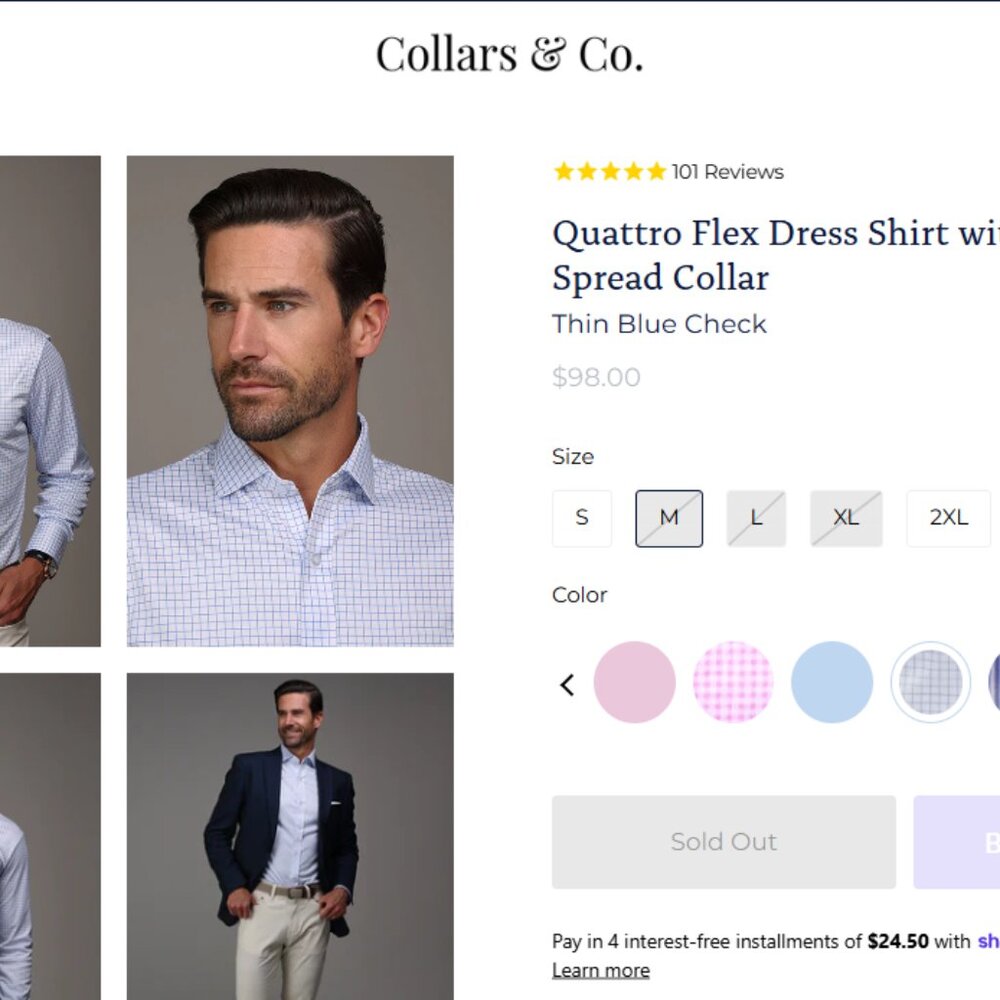This screenshot has height=1000, width=1000.
Task: Select the Thin Blue Check swatch
Action: (930, 681)
